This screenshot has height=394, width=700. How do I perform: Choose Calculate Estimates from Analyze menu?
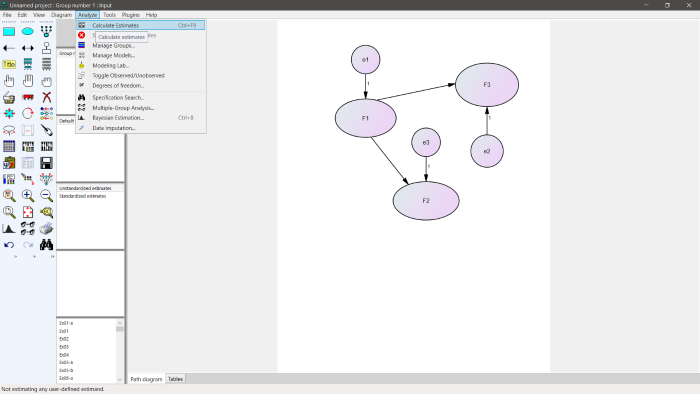tap(141, 25)
